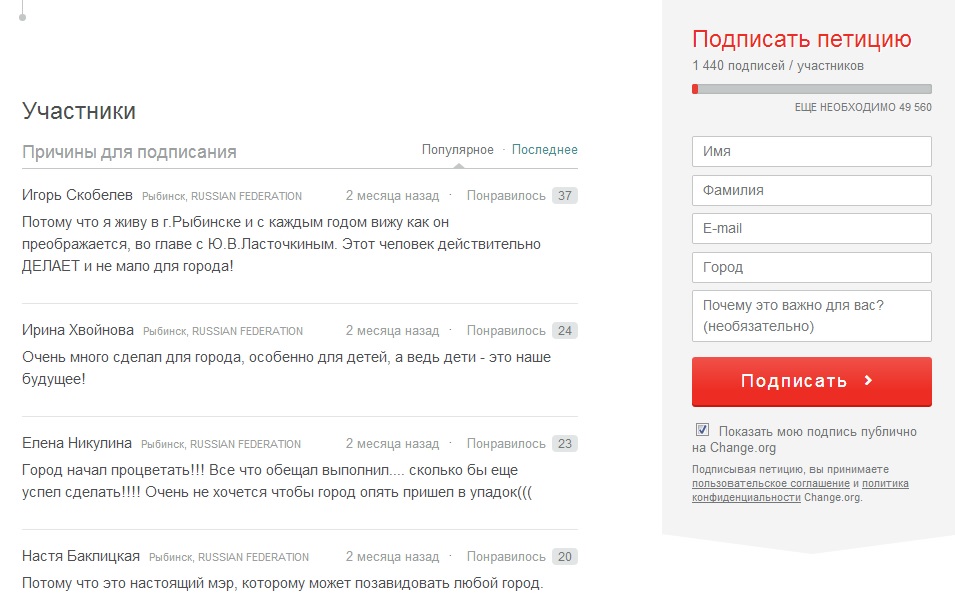Click Понравилось on Ирина Хвойнова's comment
Screen dimensions: 955x600
pyautogui.click(x=506, y=331)
